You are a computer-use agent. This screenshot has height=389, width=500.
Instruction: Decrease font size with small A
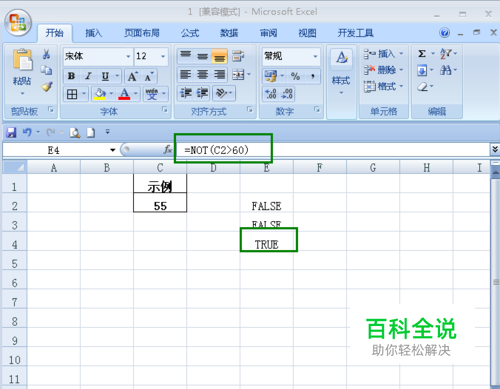tap(149, 77)
